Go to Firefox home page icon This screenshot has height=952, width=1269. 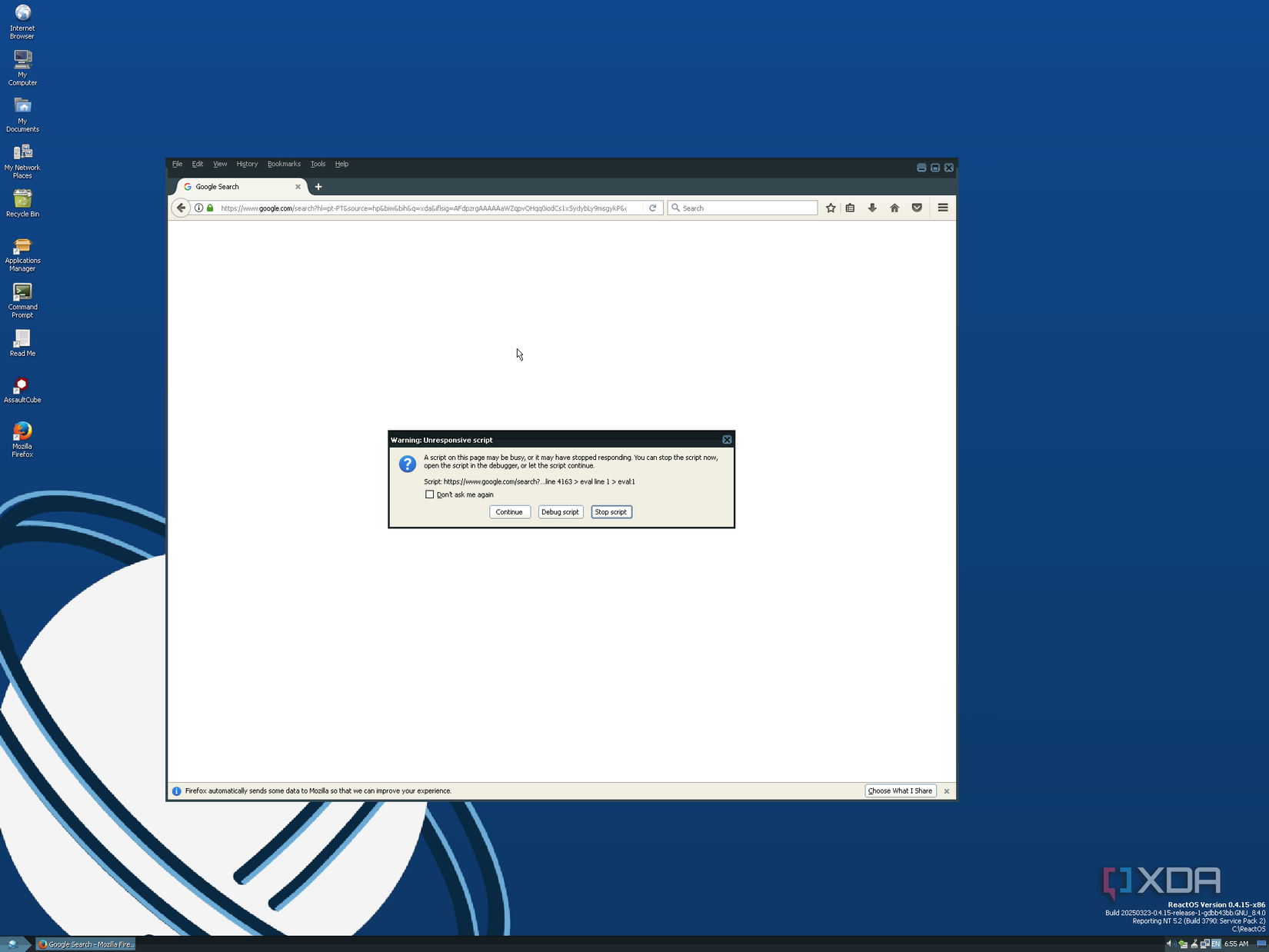click(894, 208)
